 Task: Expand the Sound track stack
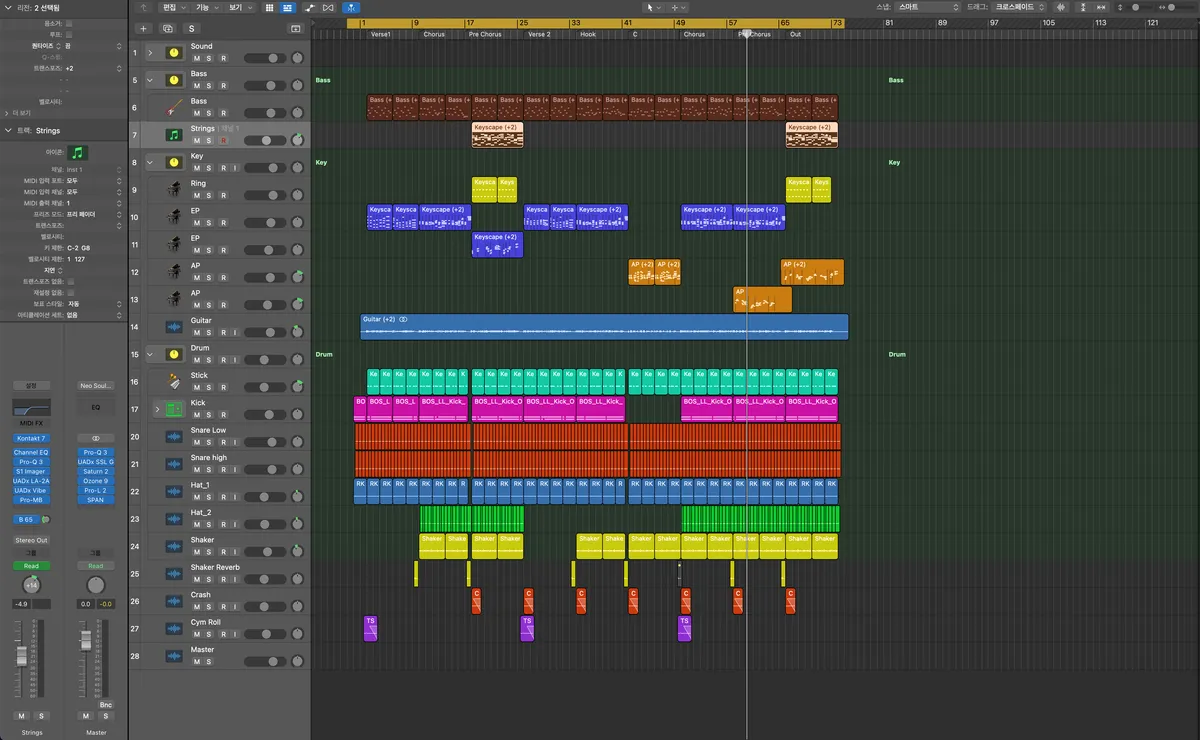point(150,52)
